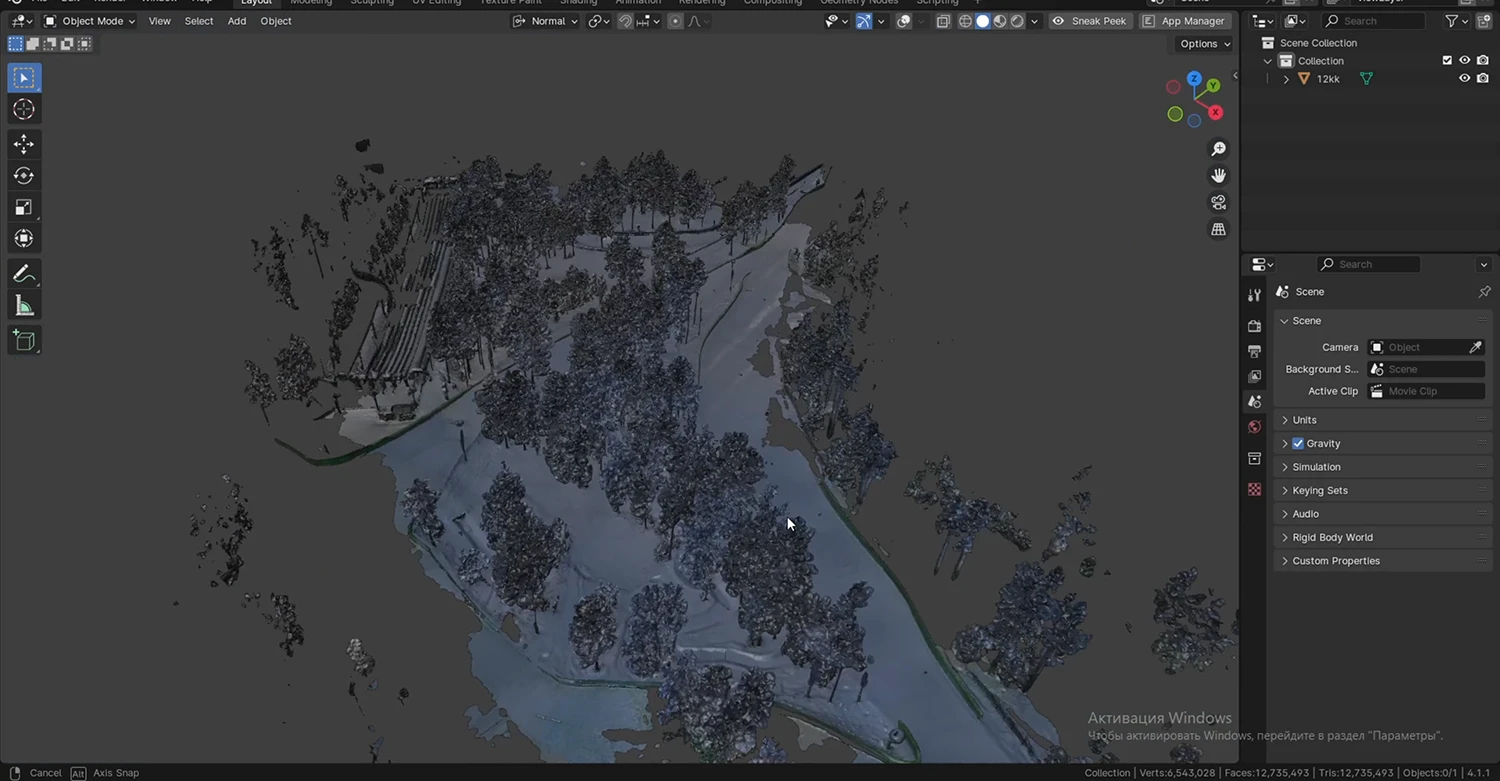
Task: Hide Collection in viewport with eye icon
Action: tap(1465, 61)
